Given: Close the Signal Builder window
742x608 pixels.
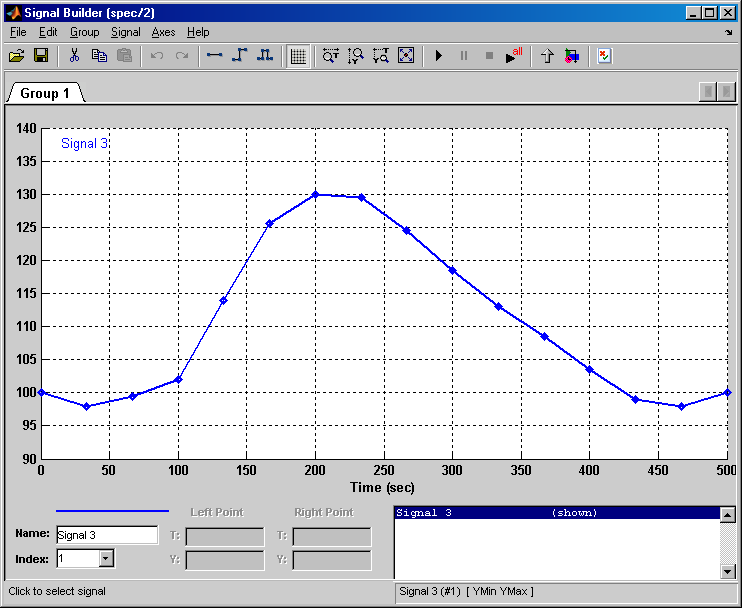Looking at the screenshot, I should (728, 13).
